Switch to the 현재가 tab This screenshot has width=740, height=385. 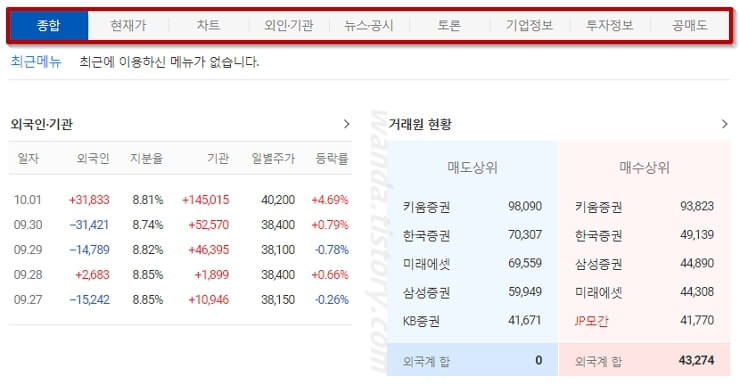coord(128,25)
